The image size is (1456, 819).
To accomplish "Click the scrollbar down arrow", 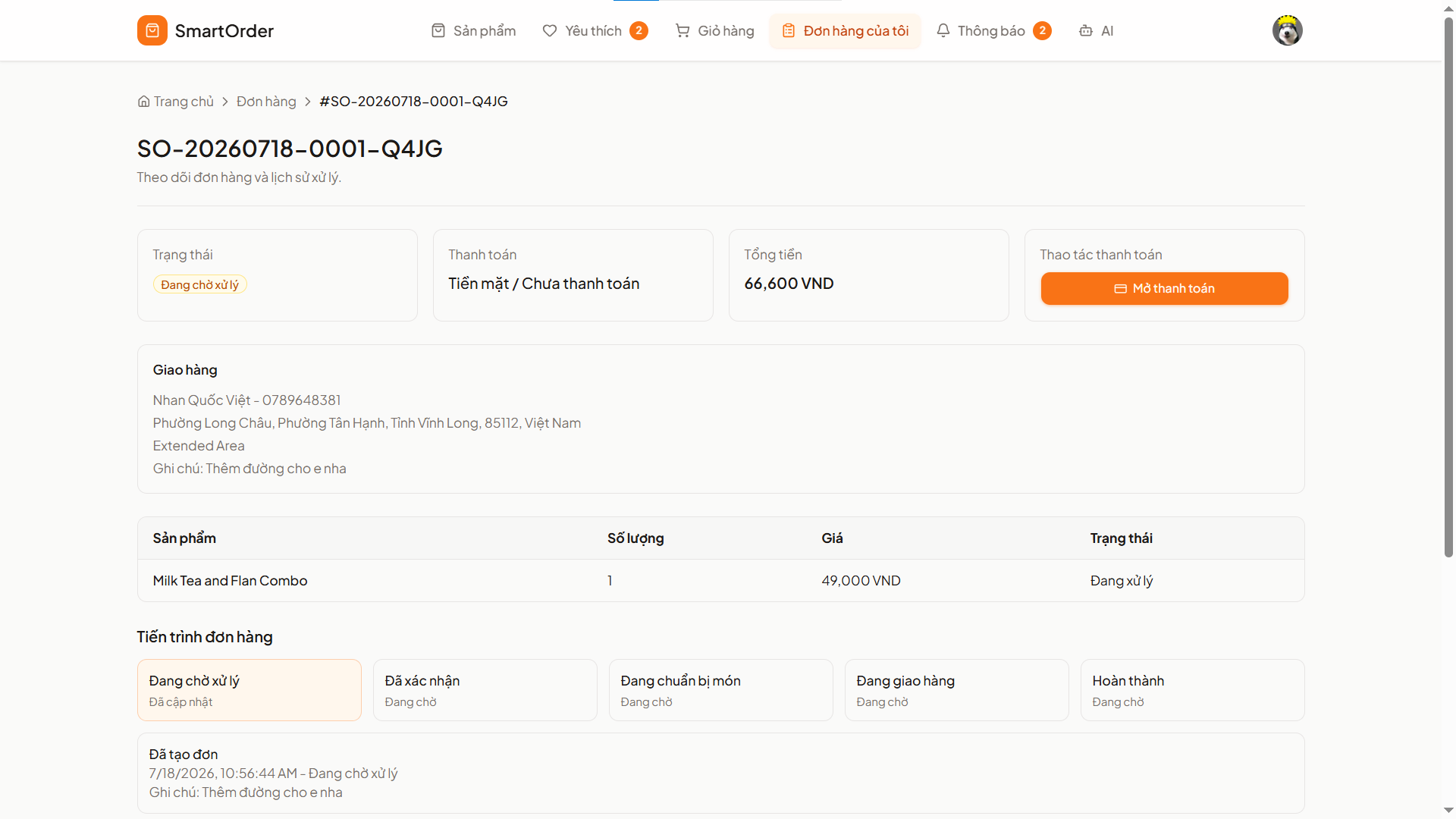I will tap(1448, 811).
